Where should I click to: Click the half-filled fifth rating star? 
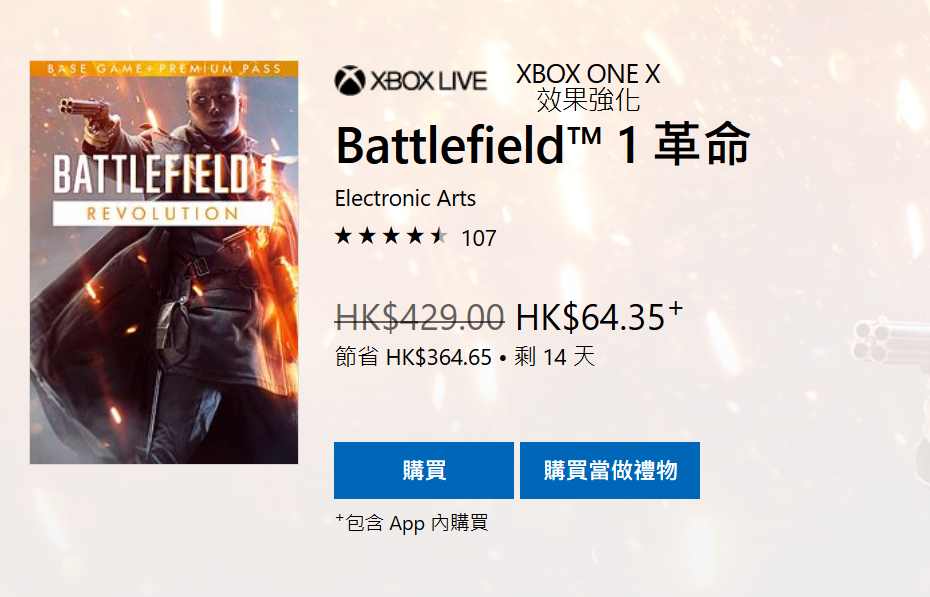(x=438, y=237)
